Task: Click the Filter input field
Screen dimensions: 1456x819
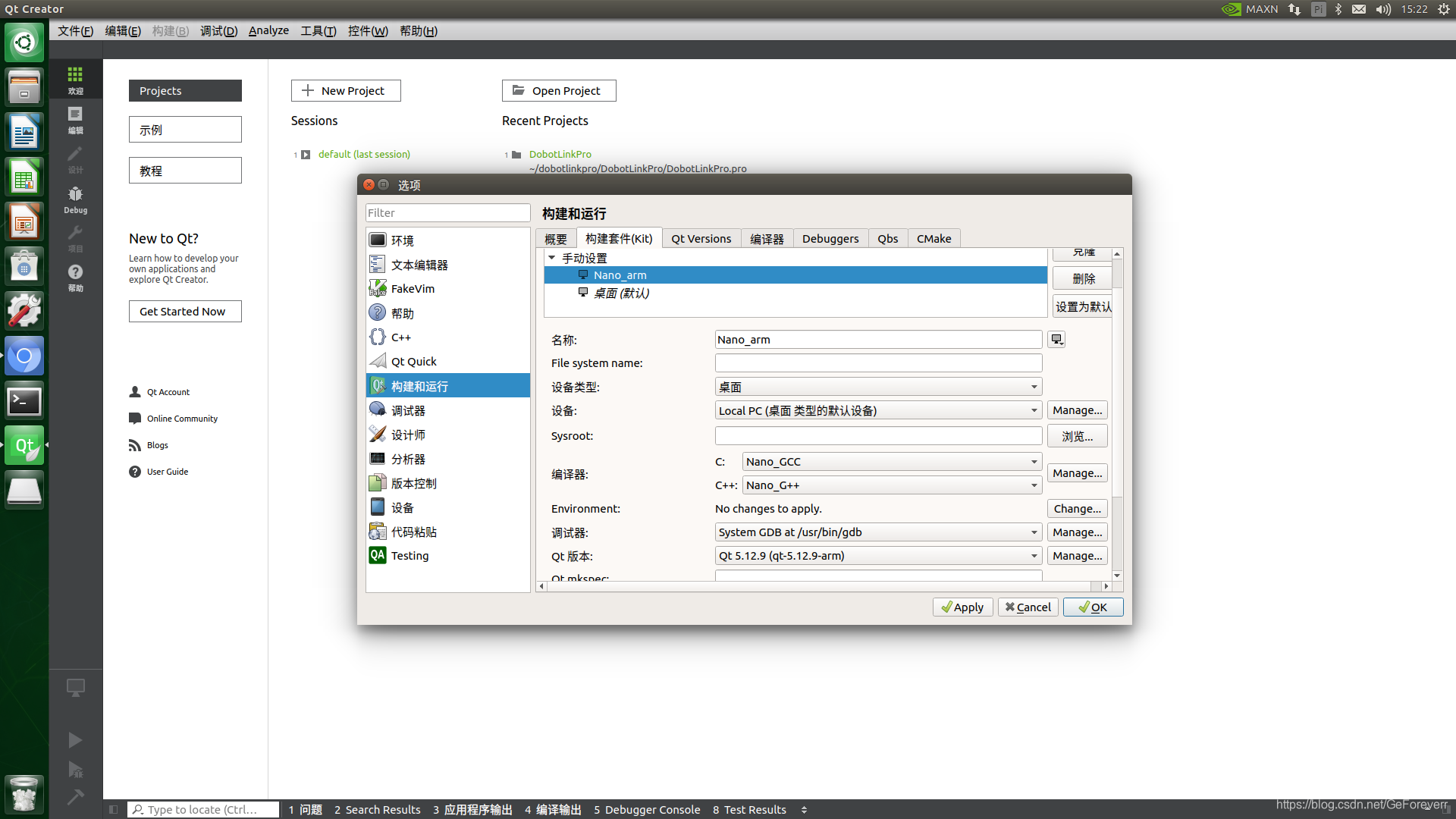Action: tap(447, 213)
